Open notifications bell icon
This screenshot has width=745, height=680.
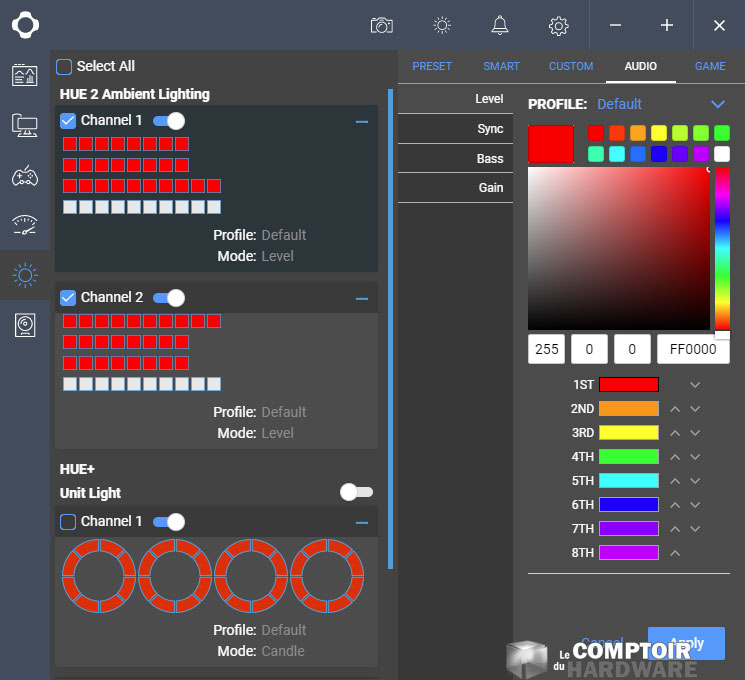tap(500, 25)
